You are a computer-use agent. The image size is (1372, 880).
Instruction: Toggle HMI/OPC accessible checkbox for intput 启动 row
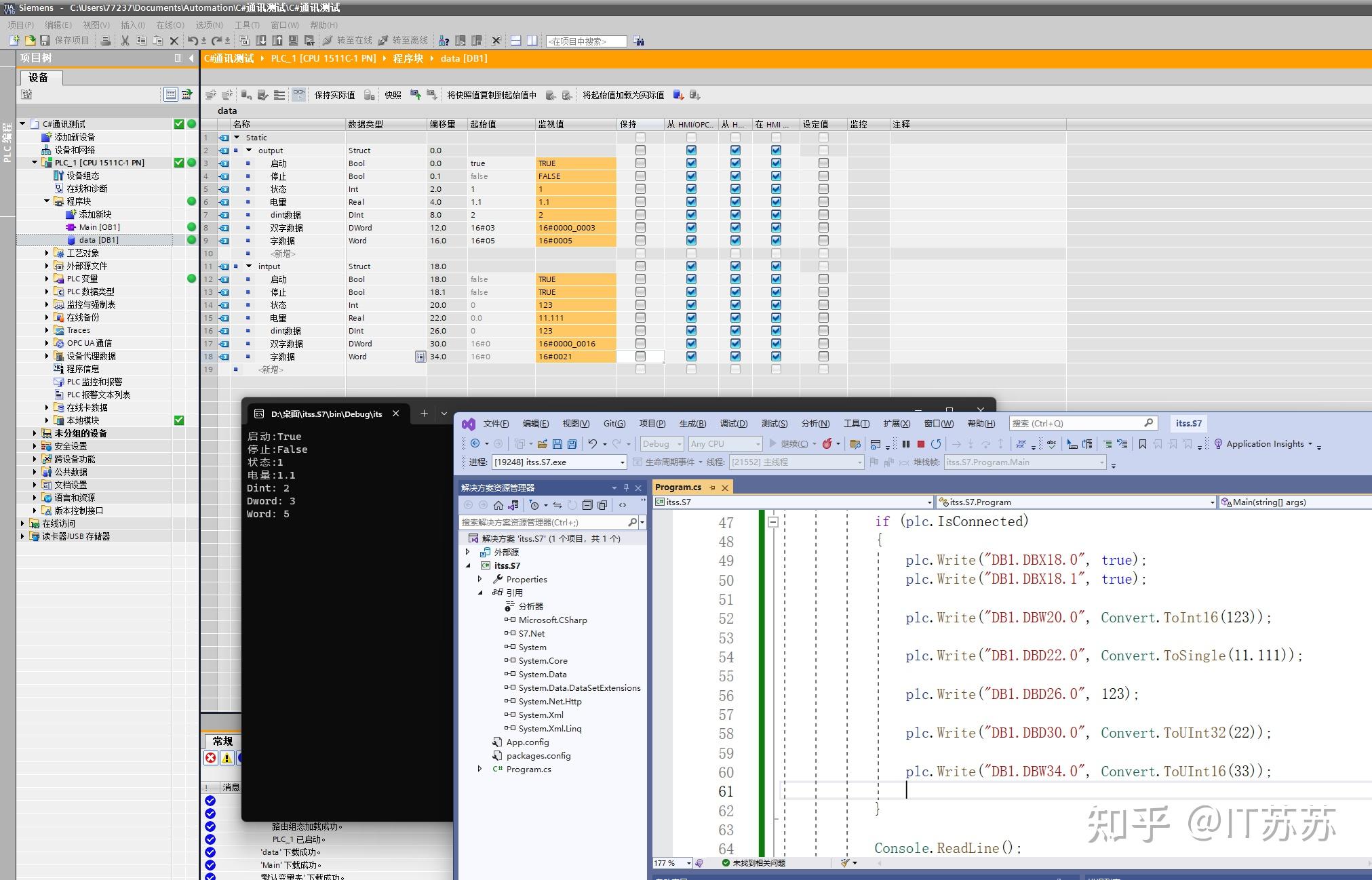[x=691, y=279]
